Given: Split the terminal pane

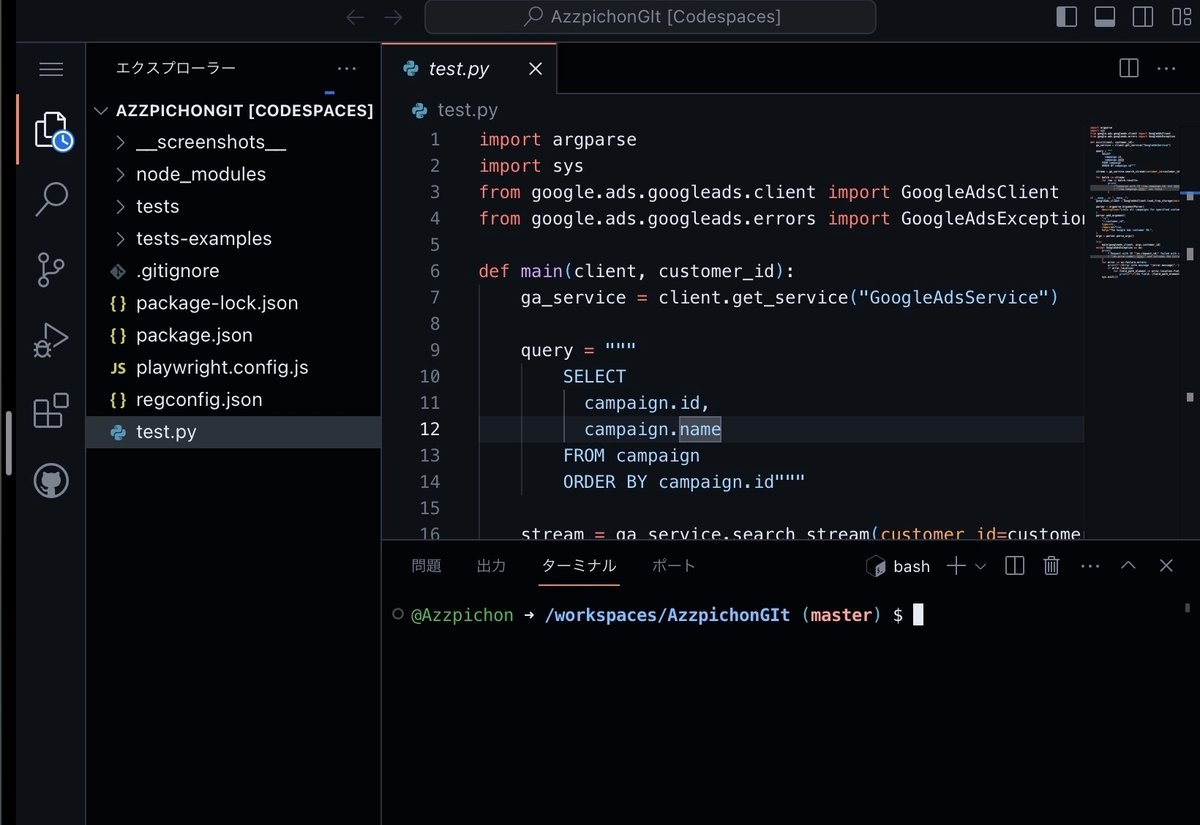Looking at the screenshot, I should tap(1014, 566).
